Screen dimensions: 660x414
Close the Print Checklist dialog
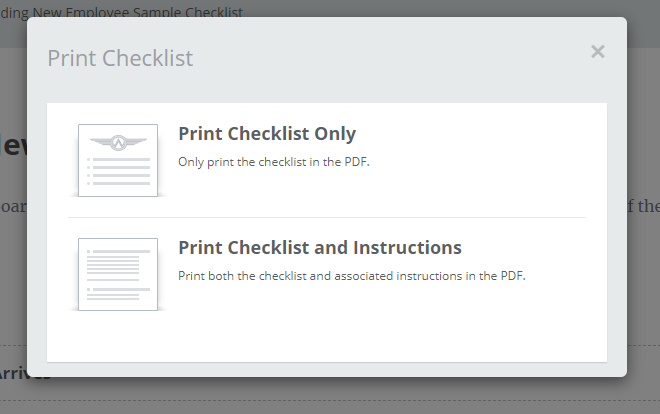tap(598, 52)
